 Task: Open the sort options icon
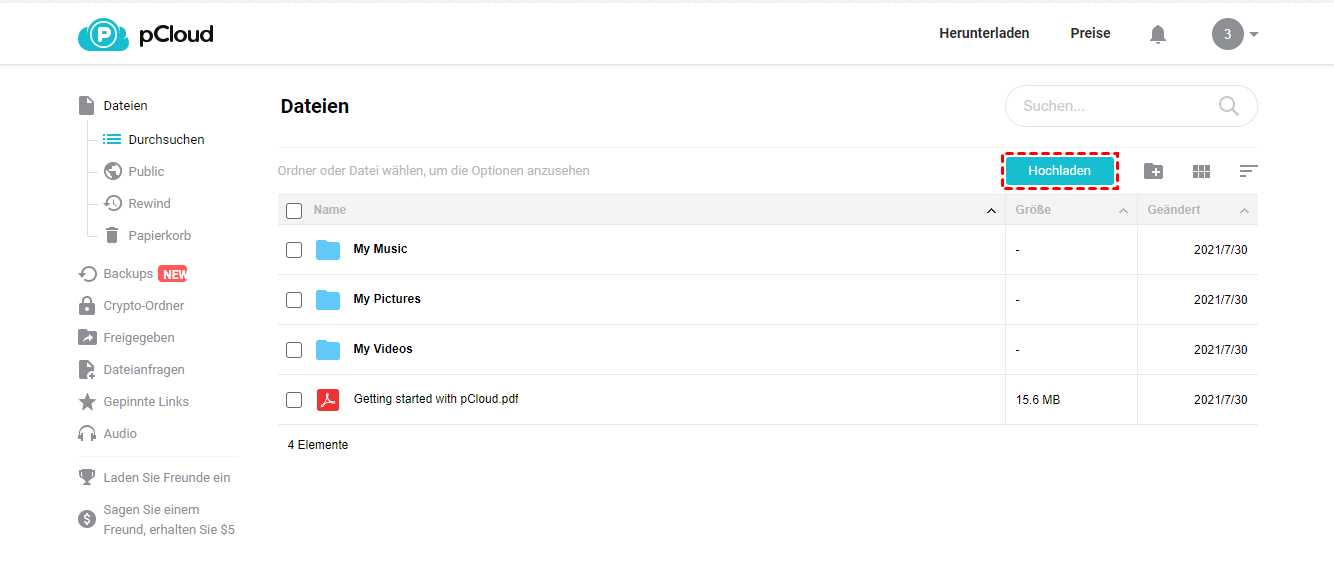click(x=1248, y=171)
